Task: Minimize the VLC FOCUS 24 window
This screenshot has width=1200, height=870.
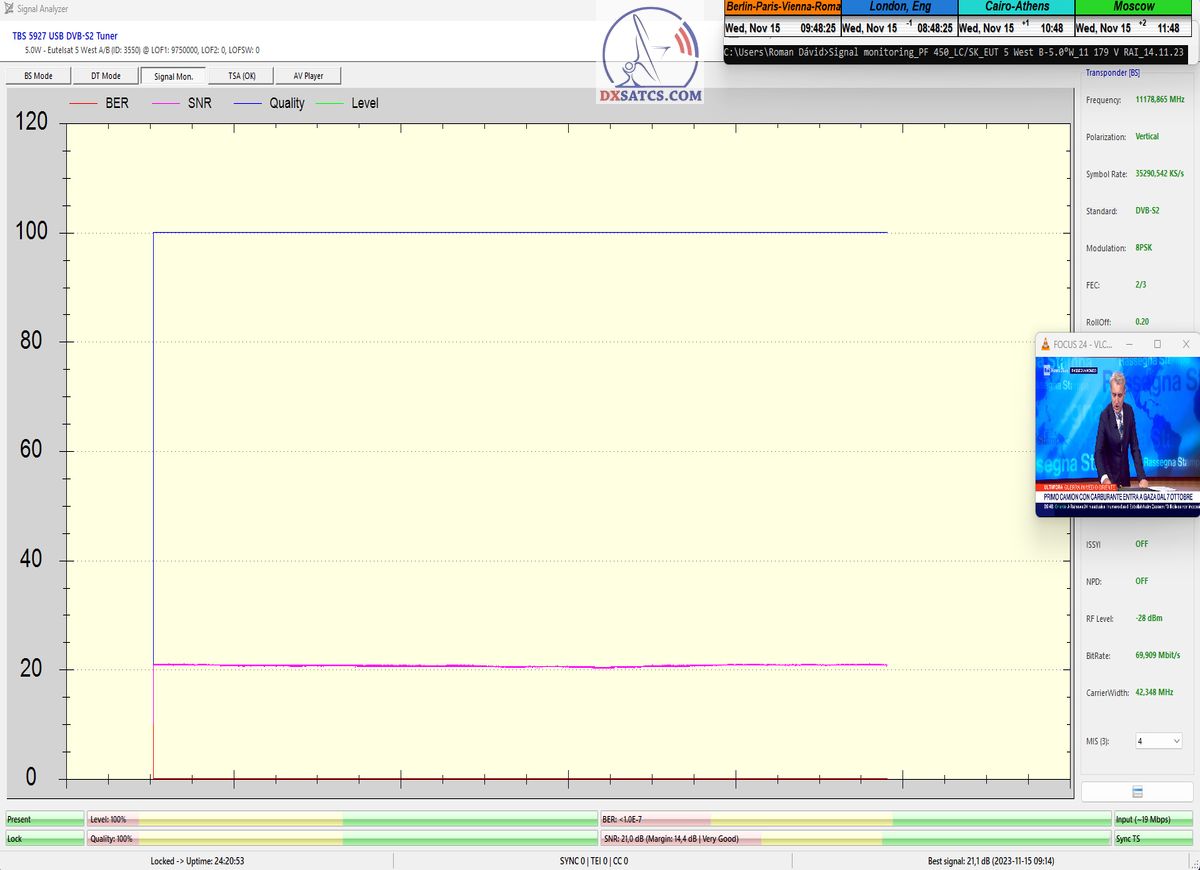Action: (x=1129, y=344)
